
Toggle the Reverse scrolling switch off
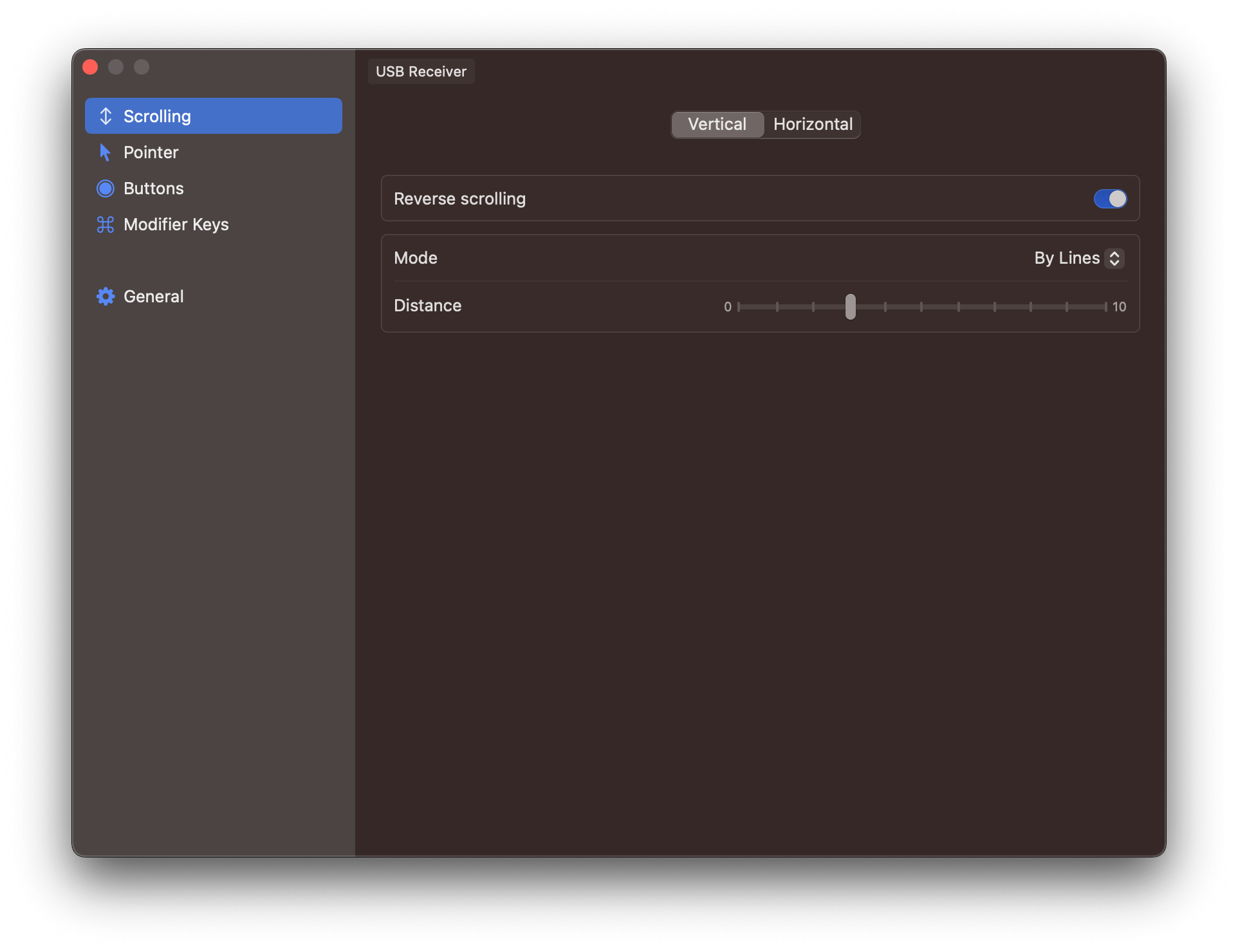pyautogui.click(x=1109, y=199)
